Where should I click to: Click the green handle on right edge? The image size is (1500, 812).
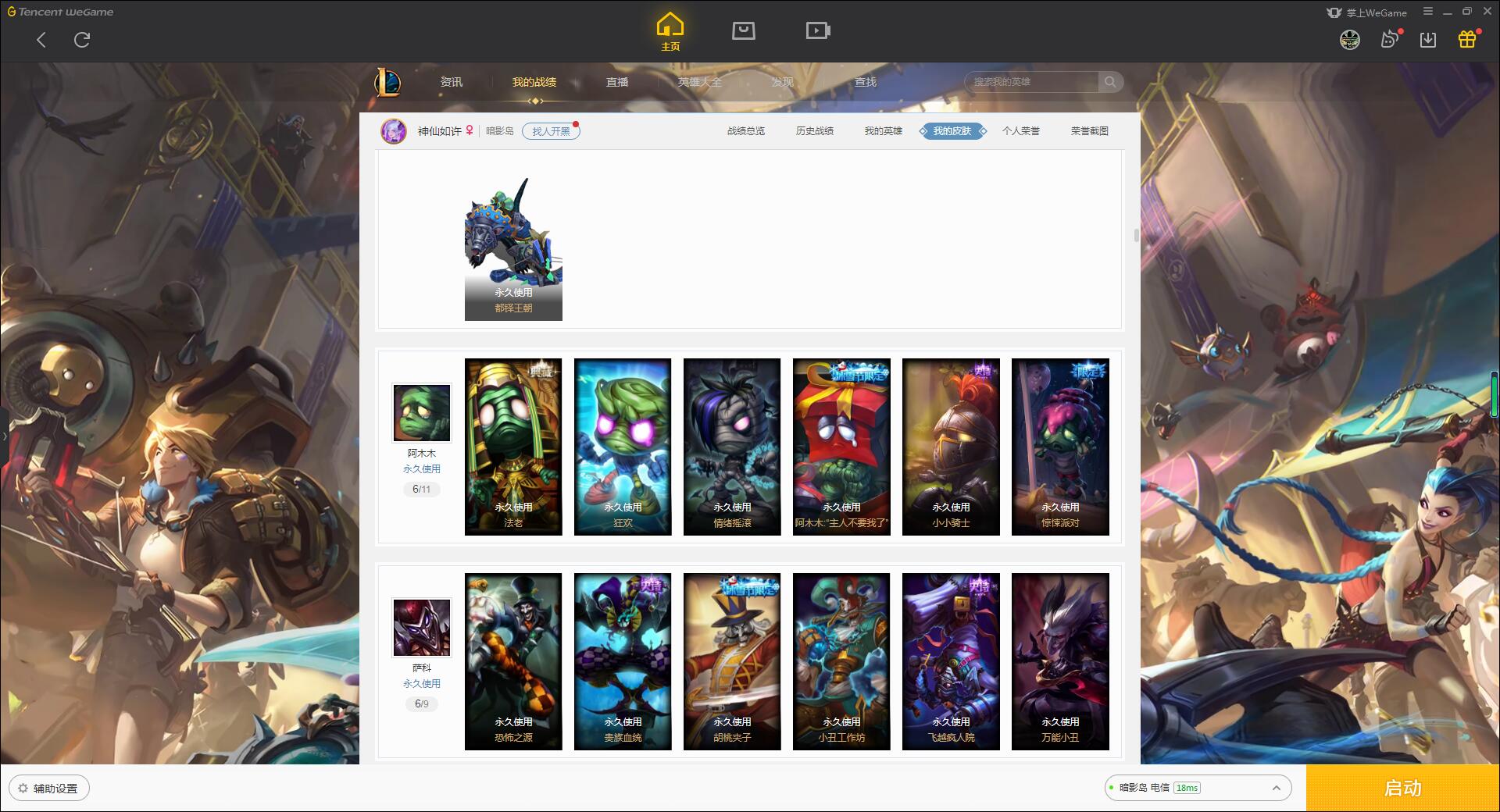pos(1495,394)
